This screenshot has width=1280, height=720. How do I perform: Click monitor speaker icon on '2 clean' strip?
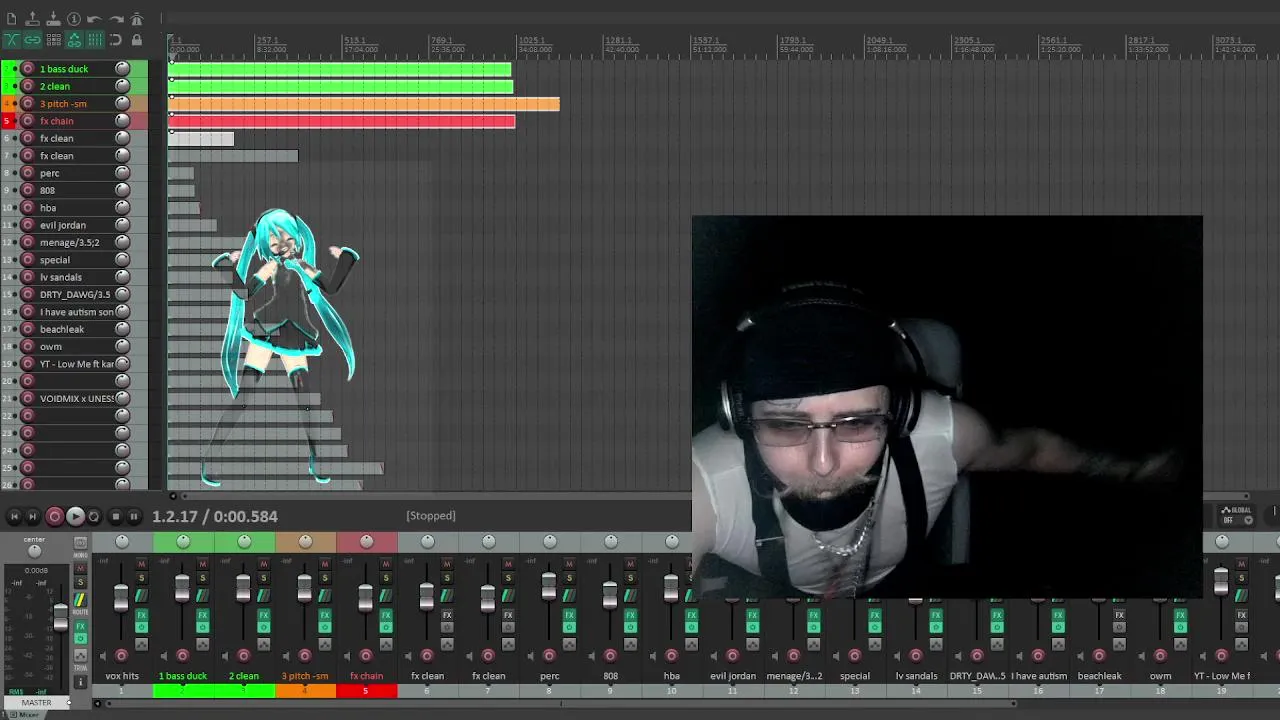[225, 656]
